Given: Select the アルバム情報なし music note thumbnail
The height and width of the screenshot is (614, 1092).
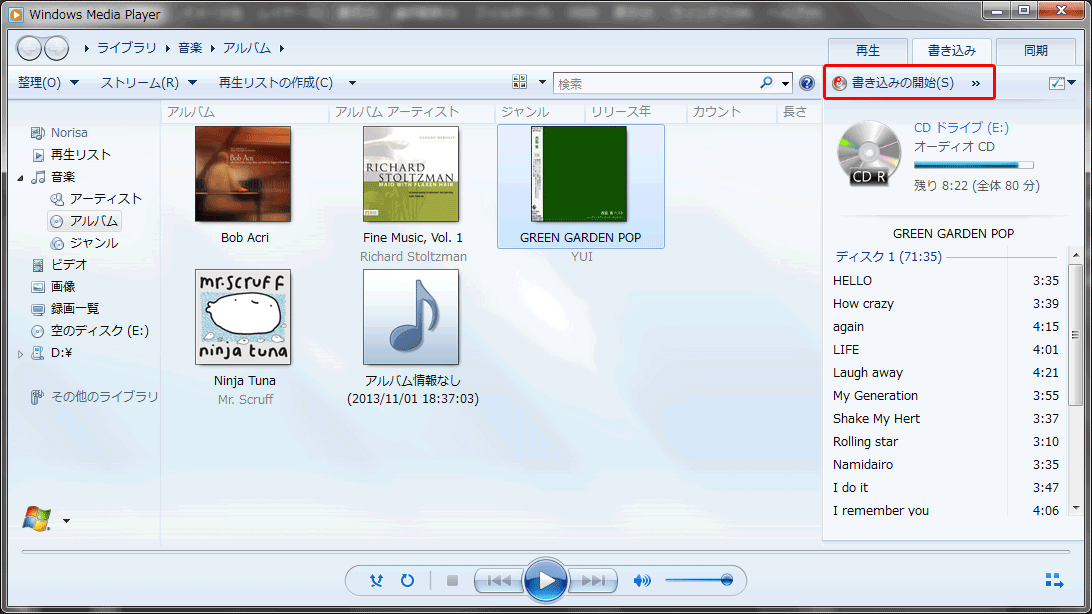Looking at the screenshot, I should 411,317.
